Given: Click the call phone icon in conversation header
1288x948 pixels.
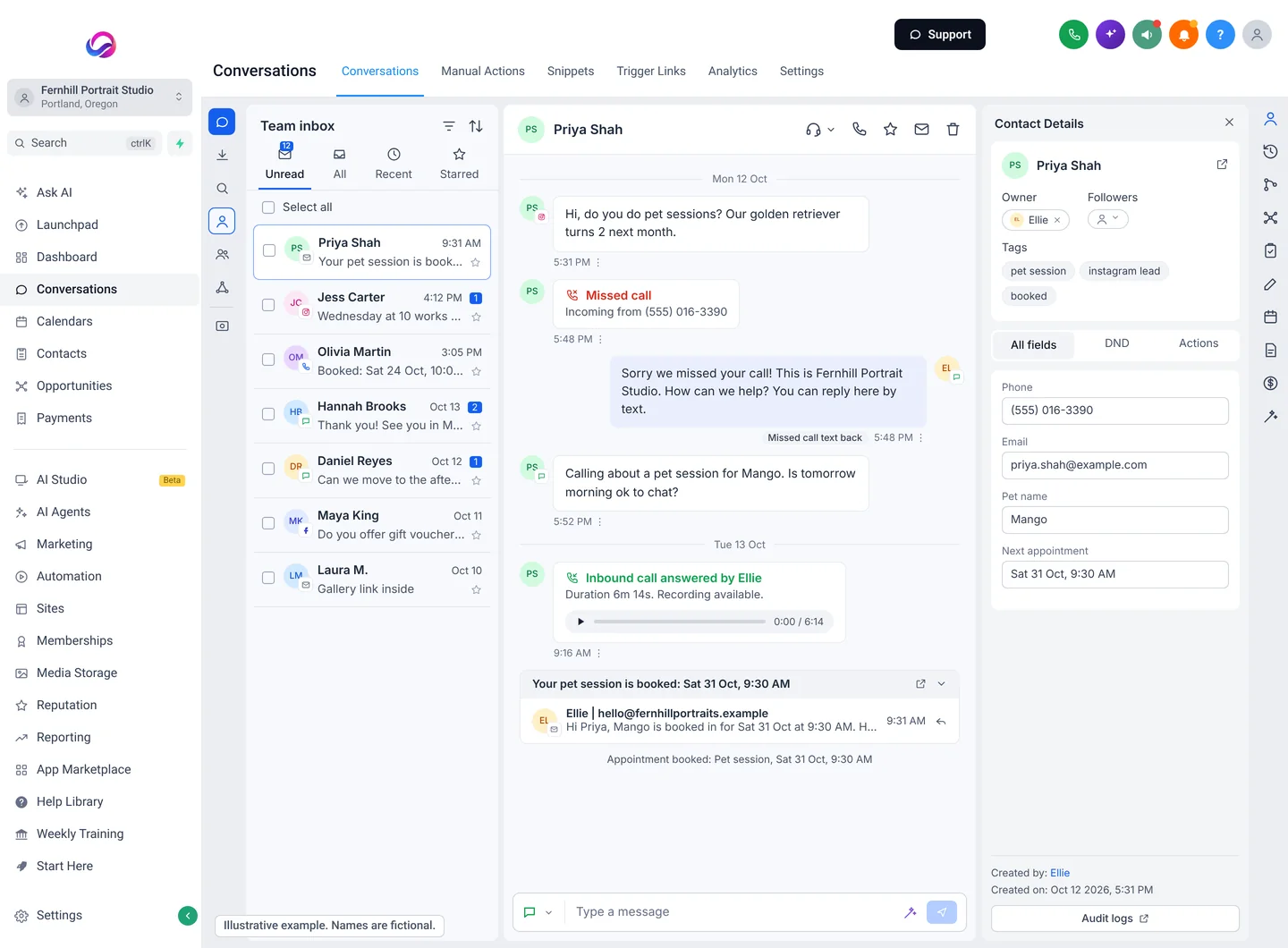Looking at the screenshot, I should [x=860, y=129].
